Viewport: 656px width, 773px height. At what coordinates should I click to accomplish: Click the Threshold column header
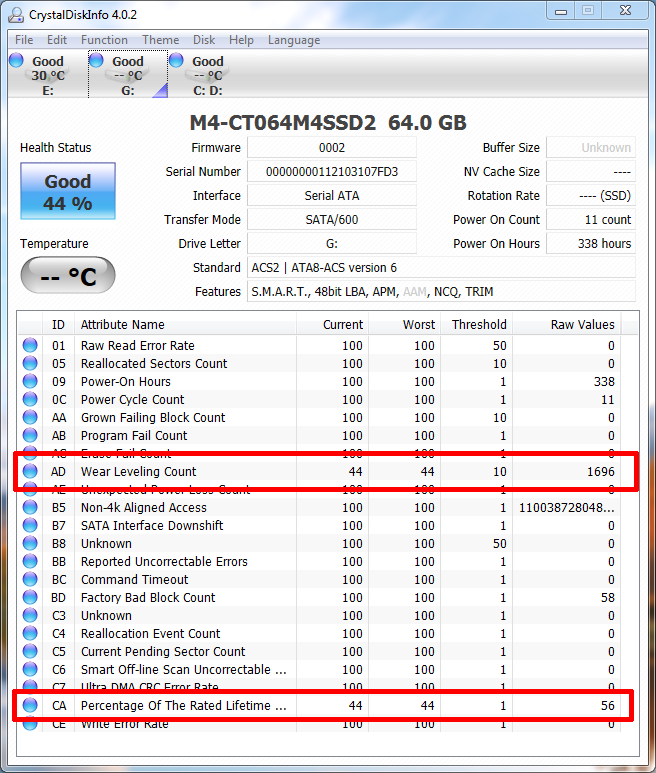click(477, 325)
